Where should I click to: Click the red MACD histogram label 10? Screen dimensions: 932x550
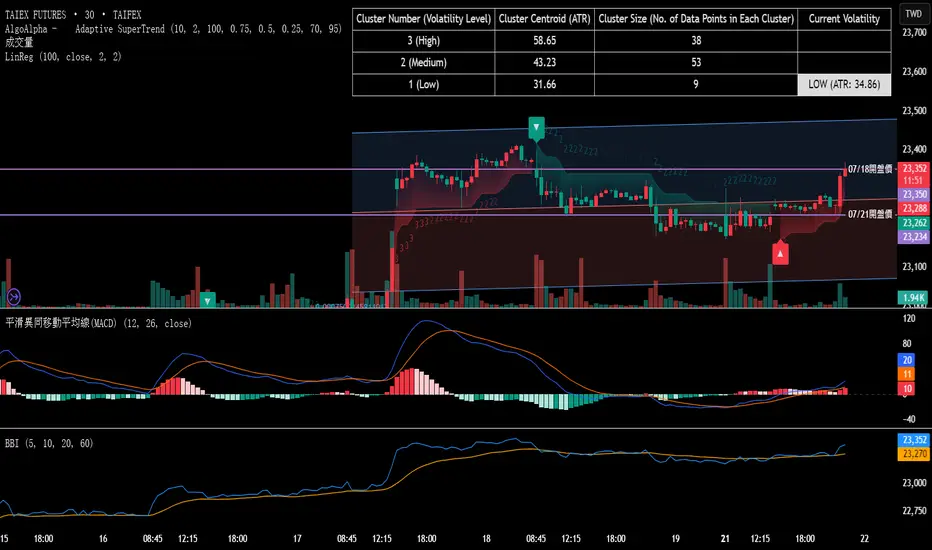[x=907, y=389]
